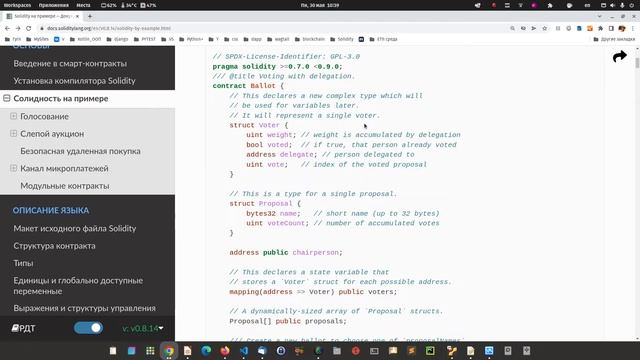Expand the Слепой аукцион tree item
The width and height of the screenshot is (640, 360).
[13, 133]
